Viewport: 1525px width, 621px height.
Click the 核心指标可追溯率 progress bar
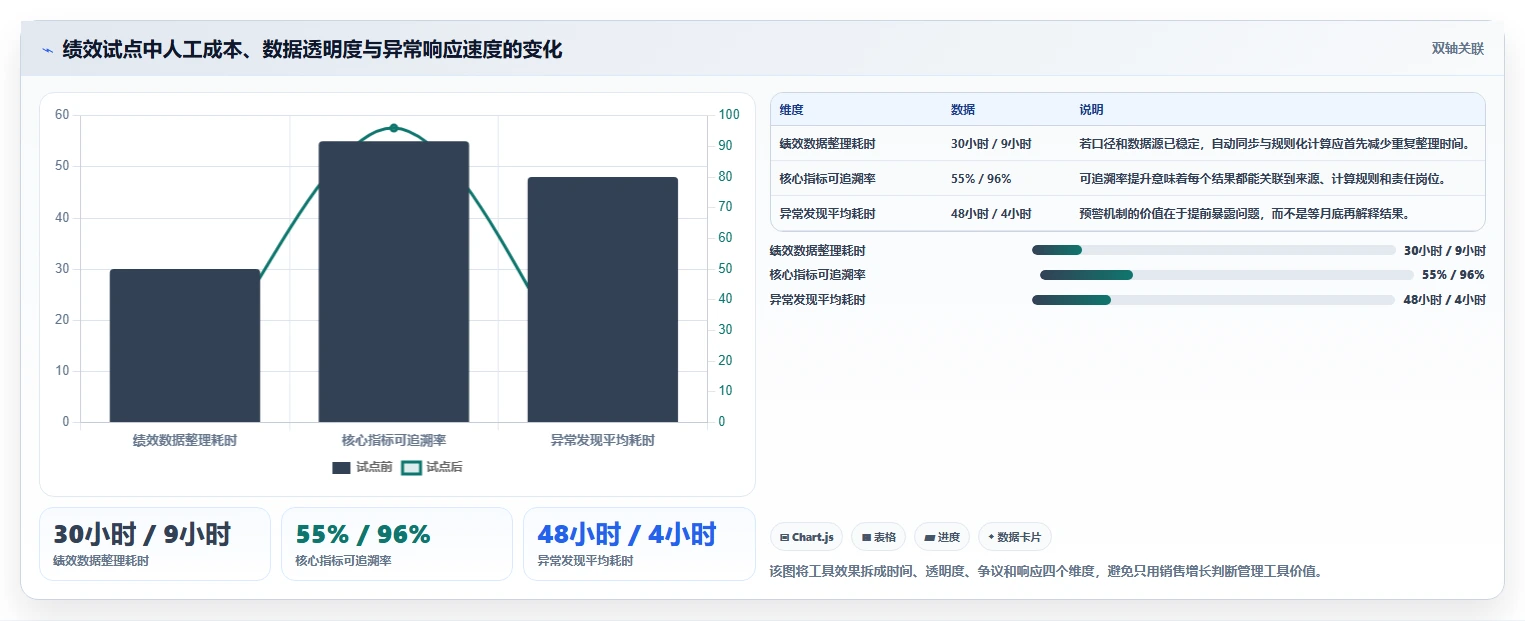click(1226, 275)
